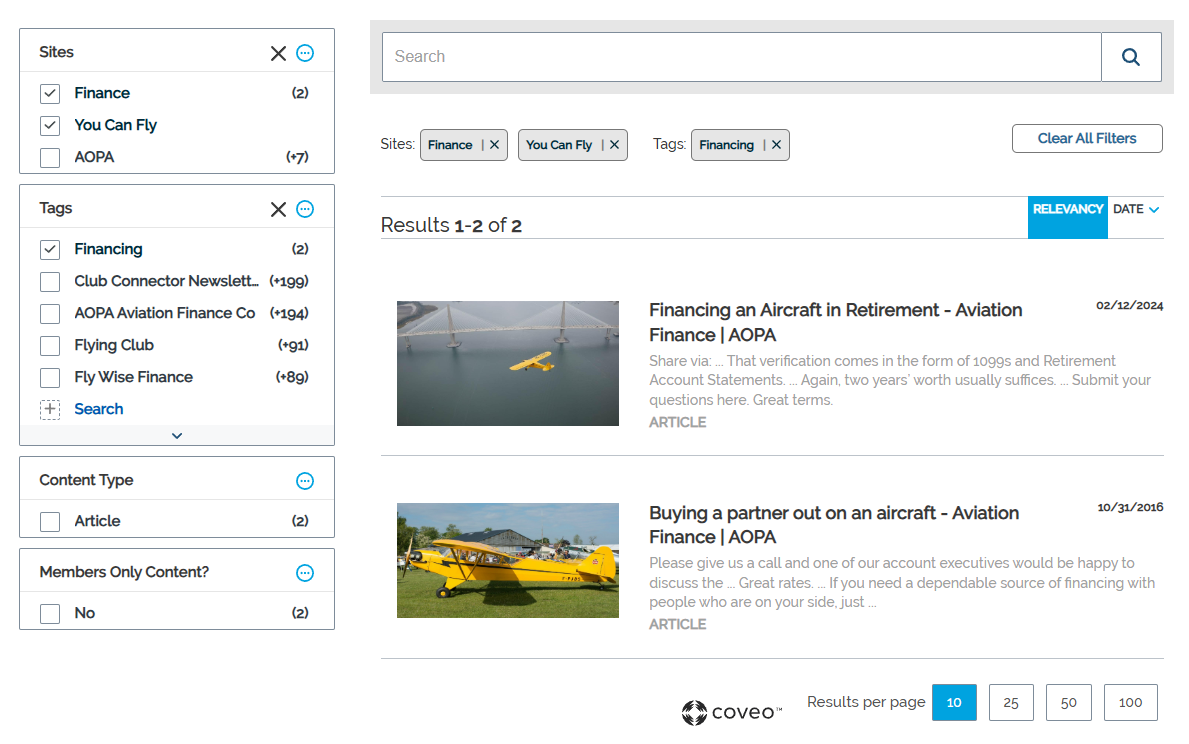Click the plus icon beside Tags Search
This screenshot has height=744, width=1189.
[50, 410]
